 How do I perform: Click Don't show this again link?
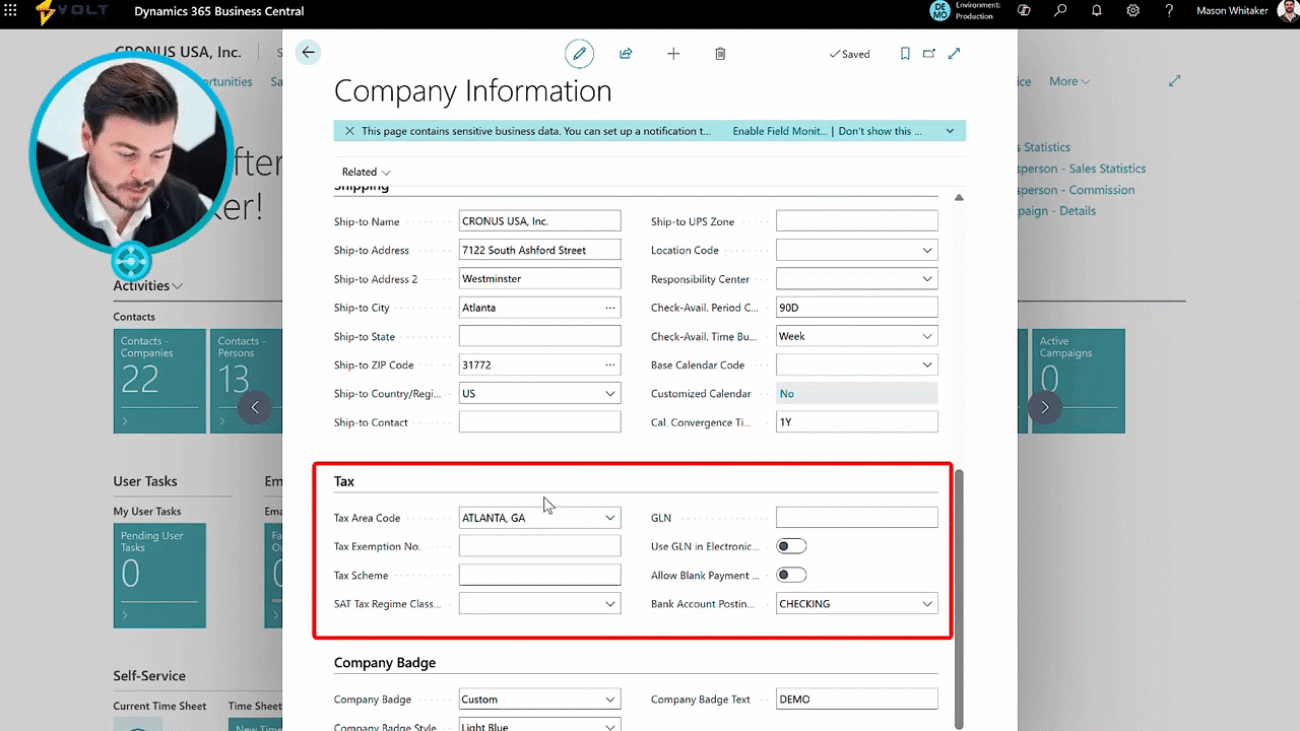coord(880,131)
